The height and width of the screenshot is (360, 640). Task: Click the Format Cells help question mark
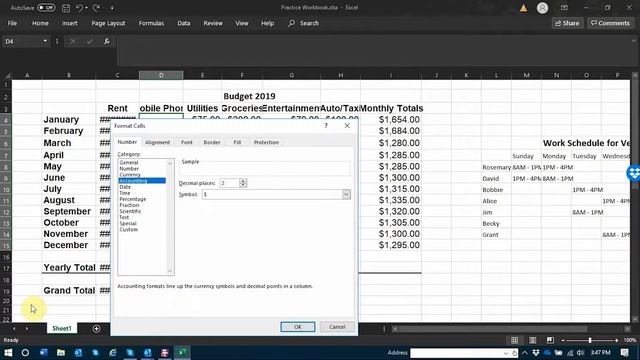pyautogui.click(x=326, y=126)
